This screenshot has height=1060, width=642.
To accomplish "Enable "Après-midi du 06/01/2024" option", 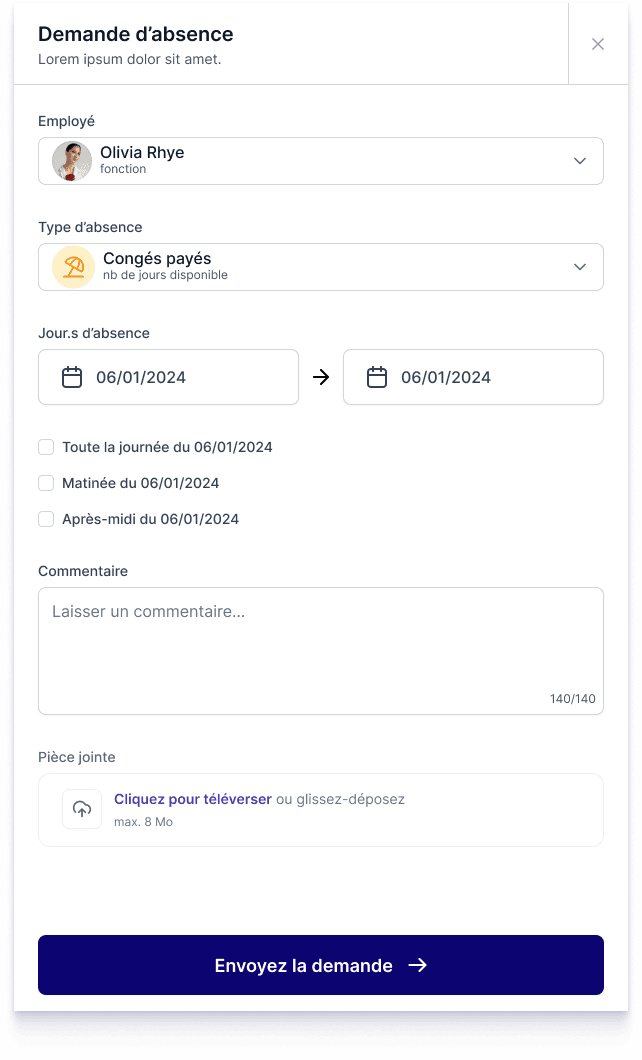I will (46, 519).
